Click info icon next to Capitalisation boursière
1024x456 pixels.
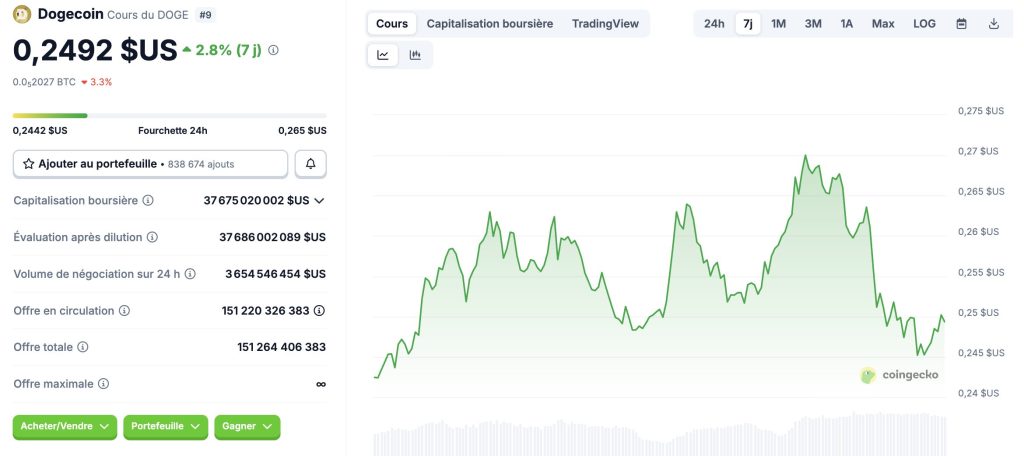coord(148,200)
